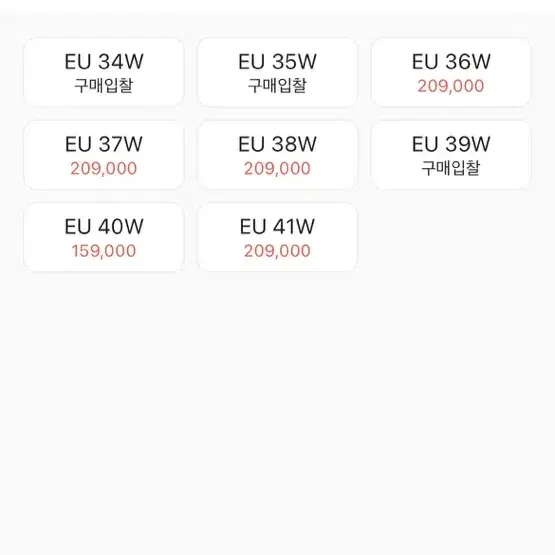
Task: Select the EU 37W size option
Action: (104, 155)
